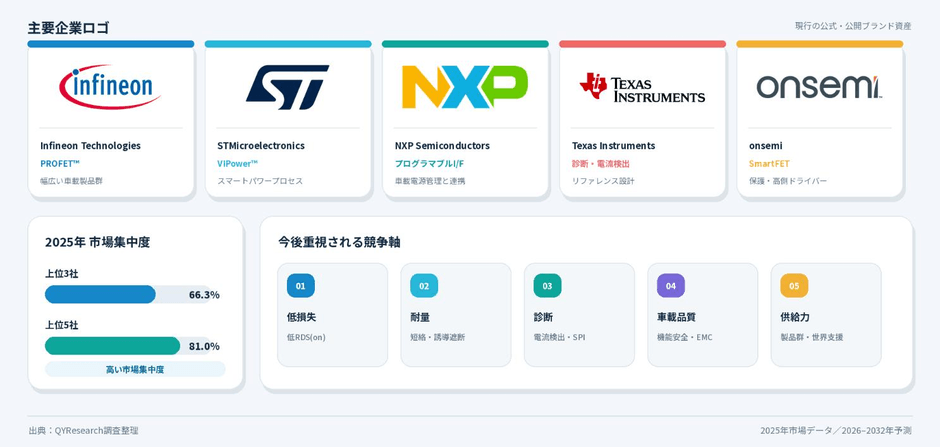Click the 現行の公式・公開ブランド資産 note
The height and width of the screenshot is (447, 940).
point(853,26)
